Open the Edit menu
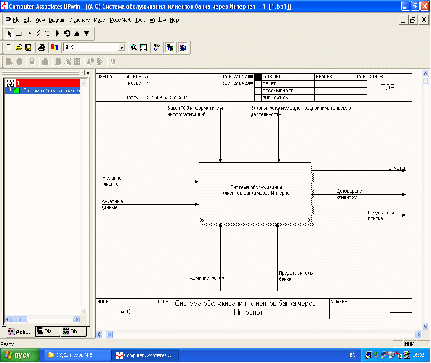 [x=27, y=20]
